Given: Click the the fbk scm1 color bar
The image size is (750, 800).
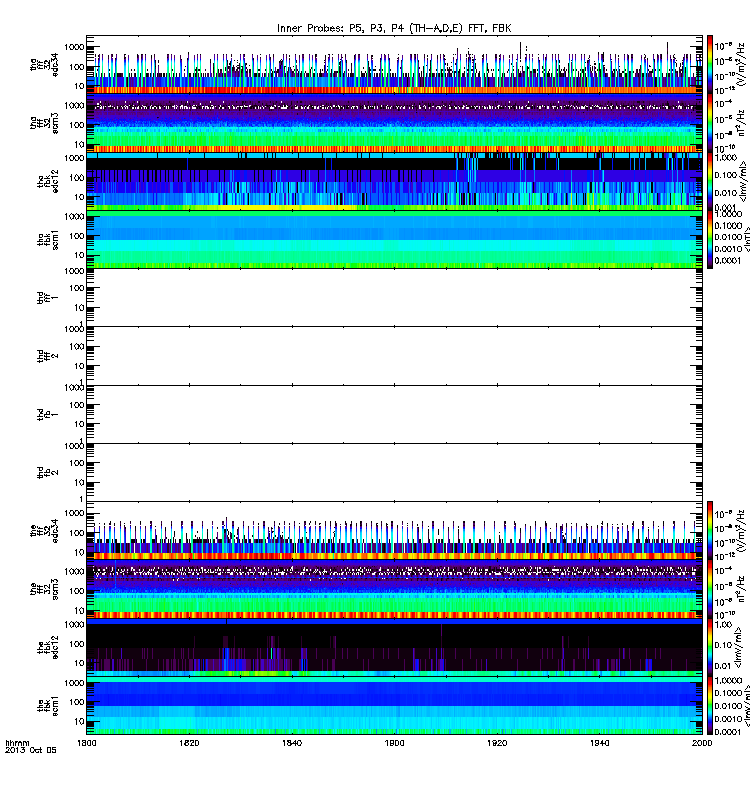Looking at the screenshot, I should [x=710, y=705].
